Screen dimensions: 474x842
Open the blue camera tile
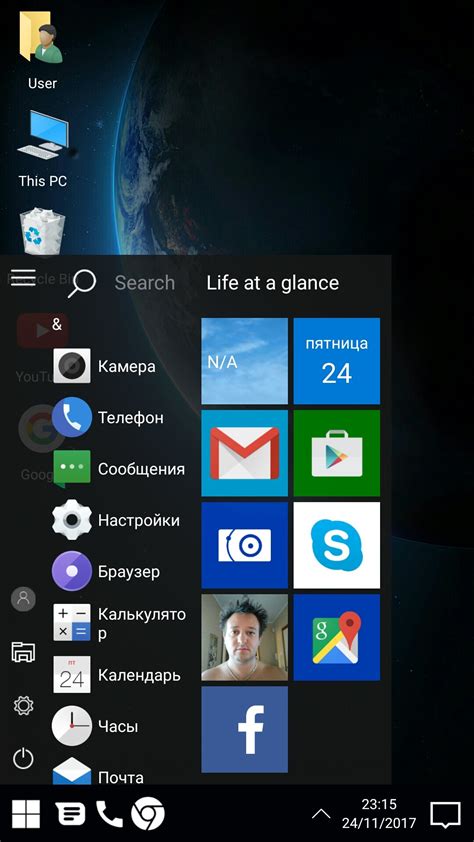[244, 545]
